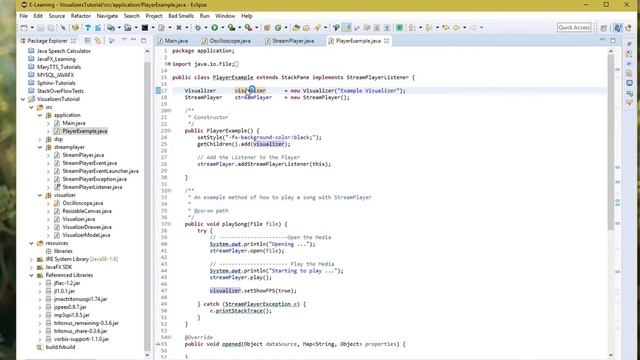Select mp3spi1.9.5.jar in Referenced Libraries
The width and height of the screenshot is (640, 360).
pyautogui.click(x=71, y=315)
